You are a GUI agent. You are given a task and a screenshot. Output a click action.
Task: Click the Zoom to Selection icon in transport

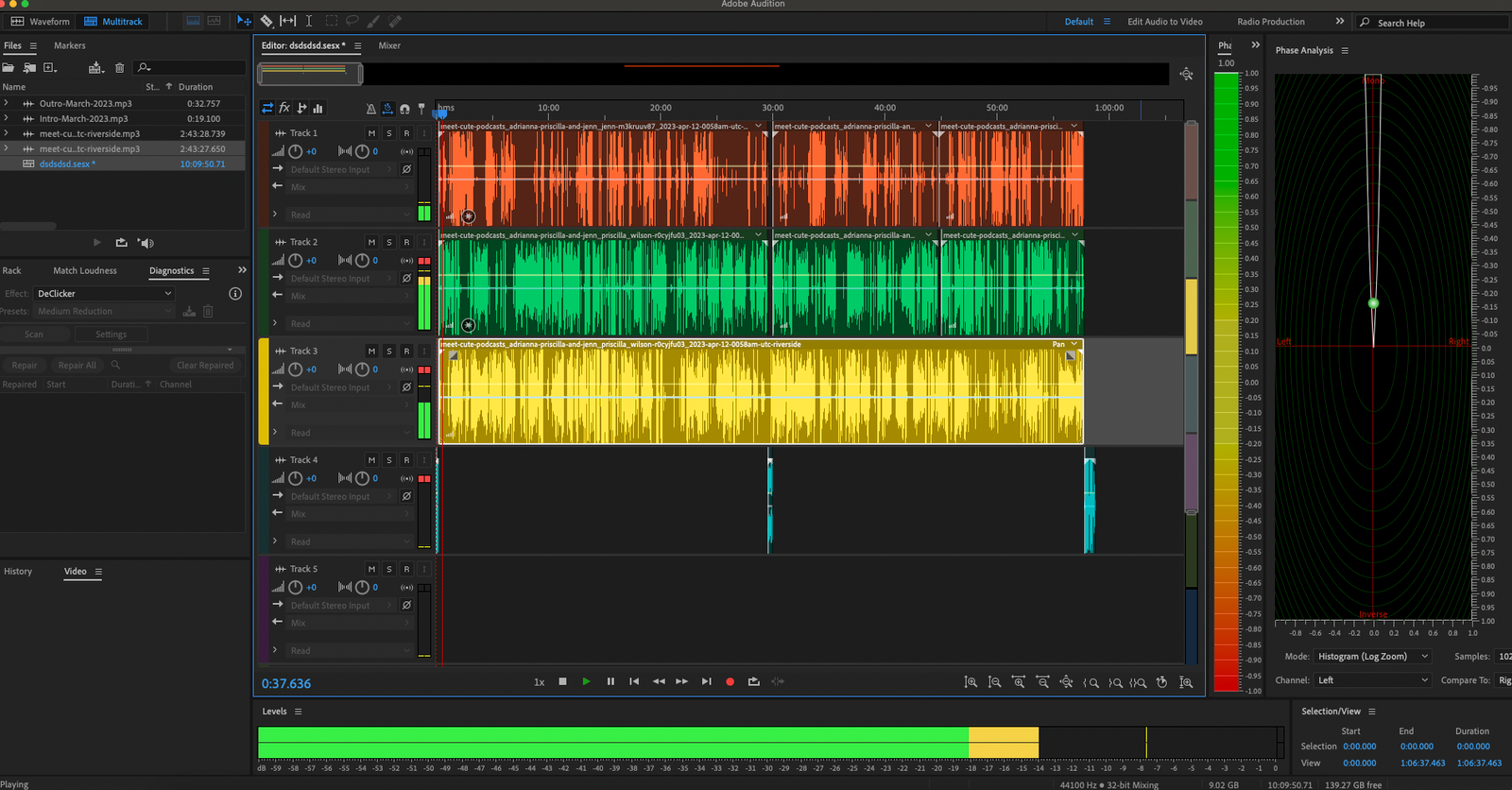pyautogui.click(x=1139, y=682)
